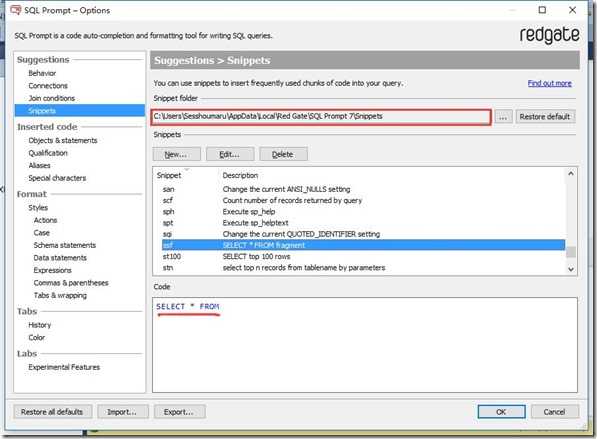Browse for snippet folder with ellipsis button
Screen dimensions: 597x439
[503, 117]
